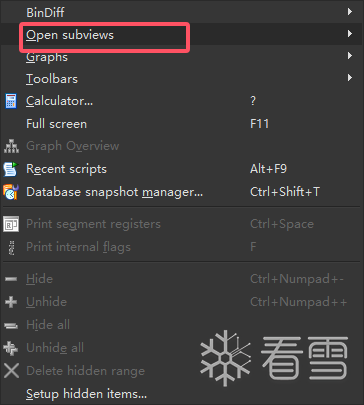
Task: Click the Unhide plus icon
Action: [11, 302]
